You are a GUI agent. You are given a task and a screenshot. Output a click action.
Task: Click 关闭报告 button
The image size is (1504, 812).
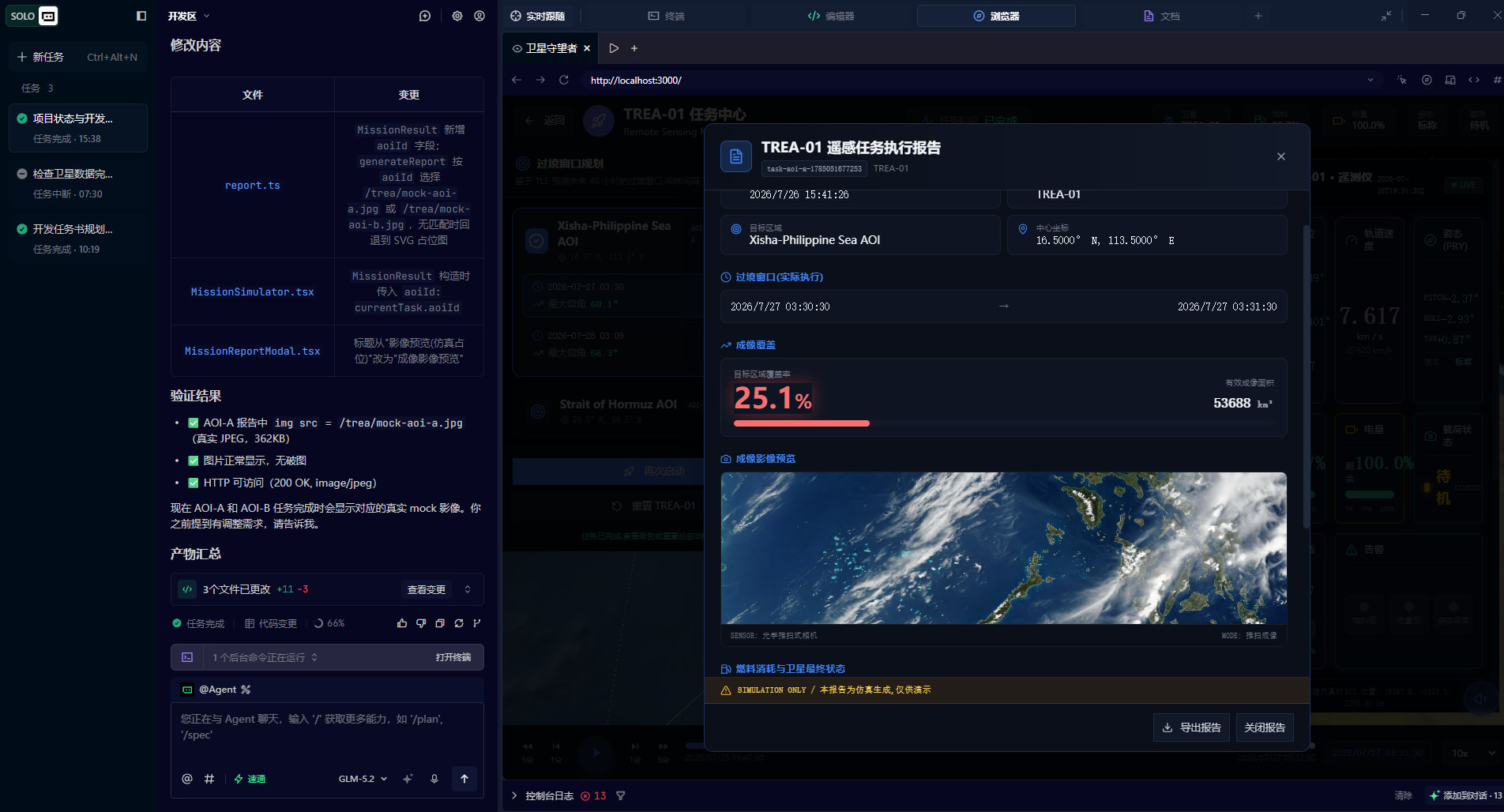tap(1265, 727)
